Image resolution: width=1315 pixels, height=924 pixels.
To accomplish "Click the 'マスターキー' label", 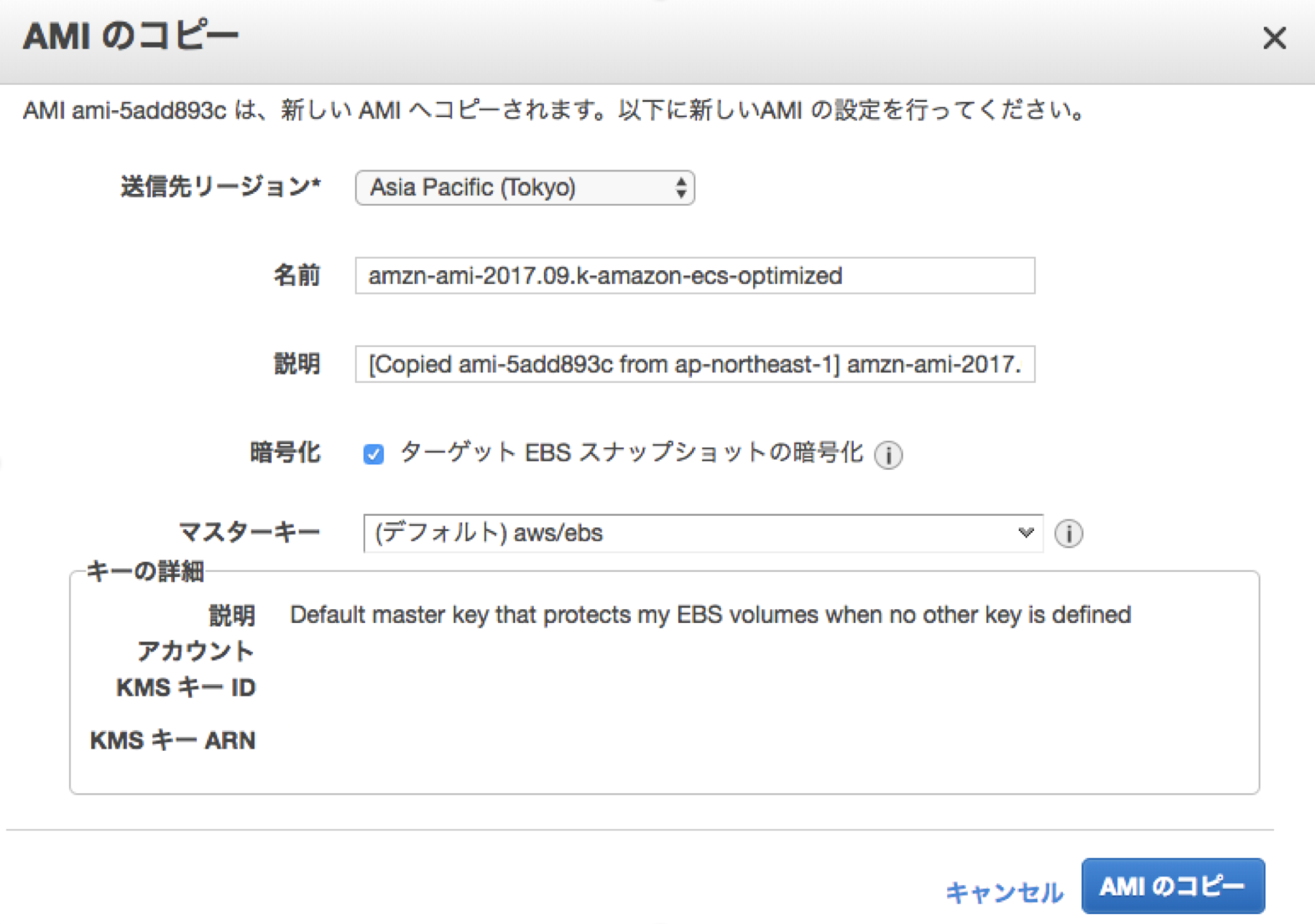I will point(249,532).
